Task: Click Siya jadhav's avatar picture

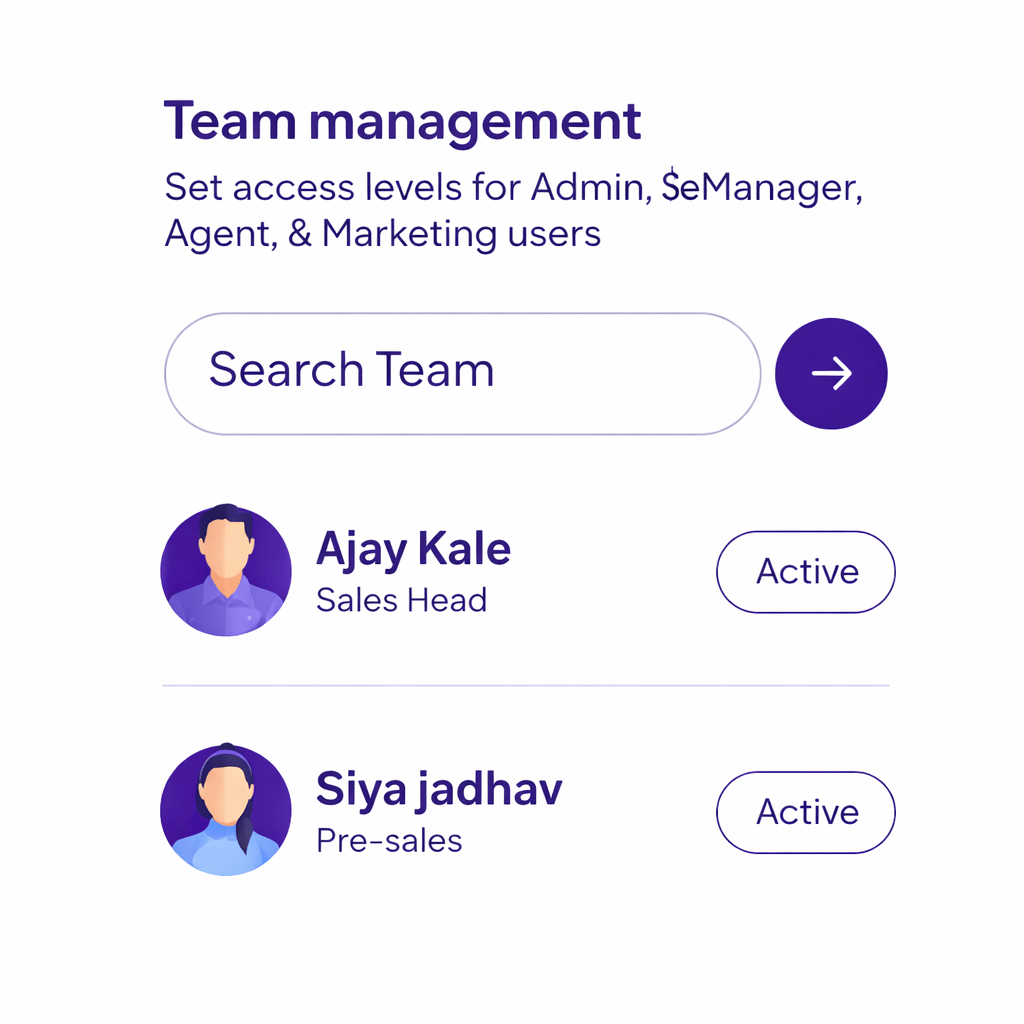Action: 226,811
